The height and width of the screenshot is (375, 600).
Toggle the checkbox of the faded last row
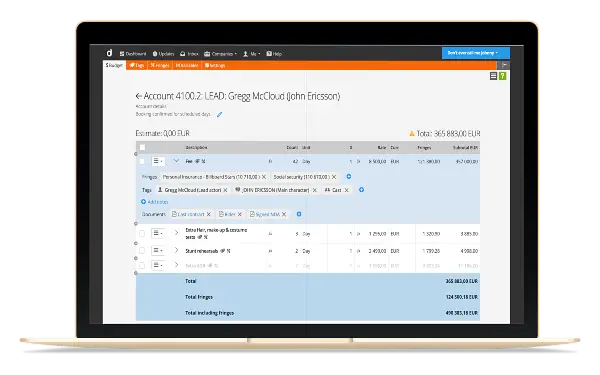pyautogui.click(x=142, y=265)
